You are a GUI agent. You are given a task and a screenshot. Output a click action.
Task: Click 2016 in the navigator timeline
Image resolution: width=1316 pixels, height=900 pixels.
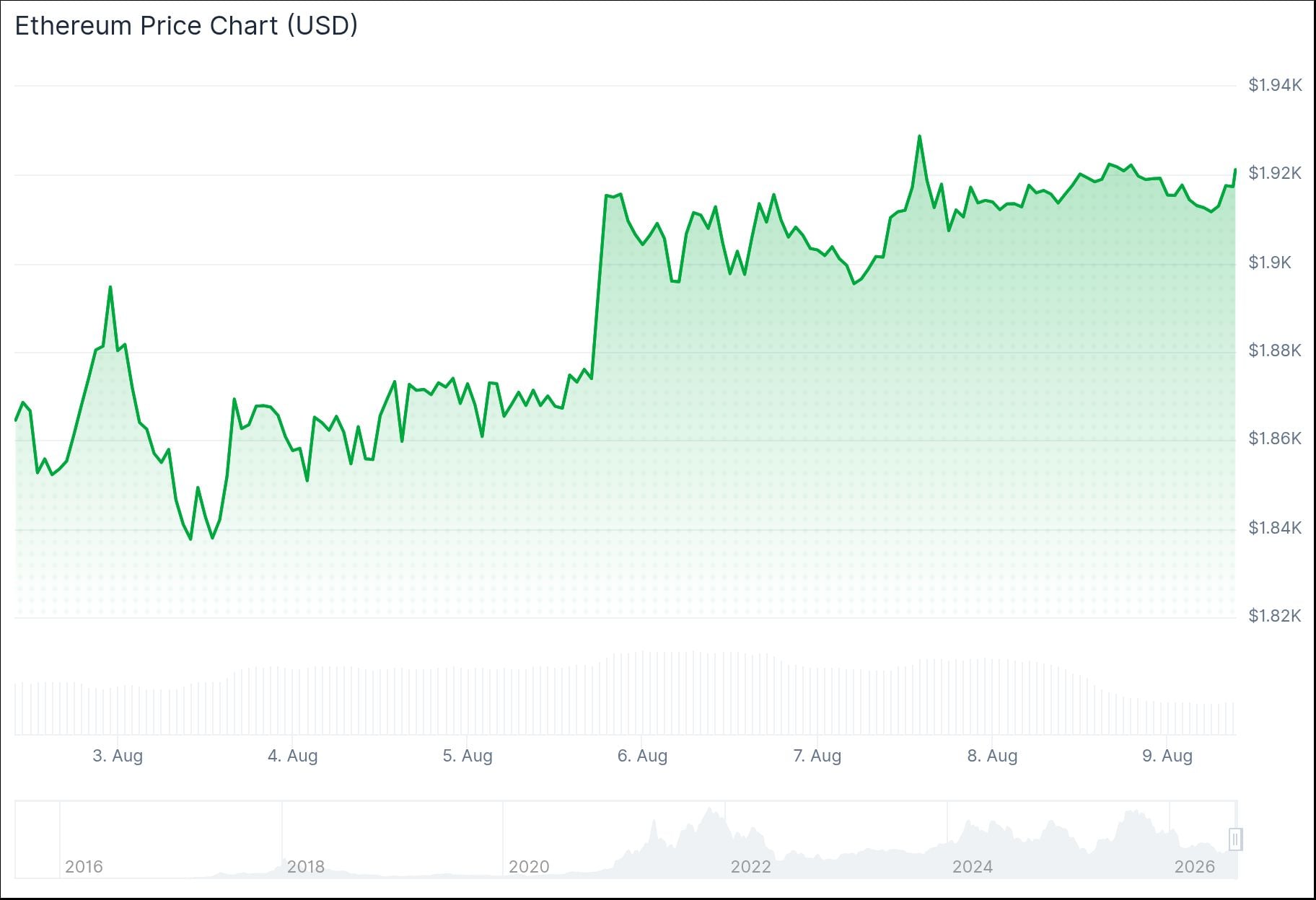point(84,866)
